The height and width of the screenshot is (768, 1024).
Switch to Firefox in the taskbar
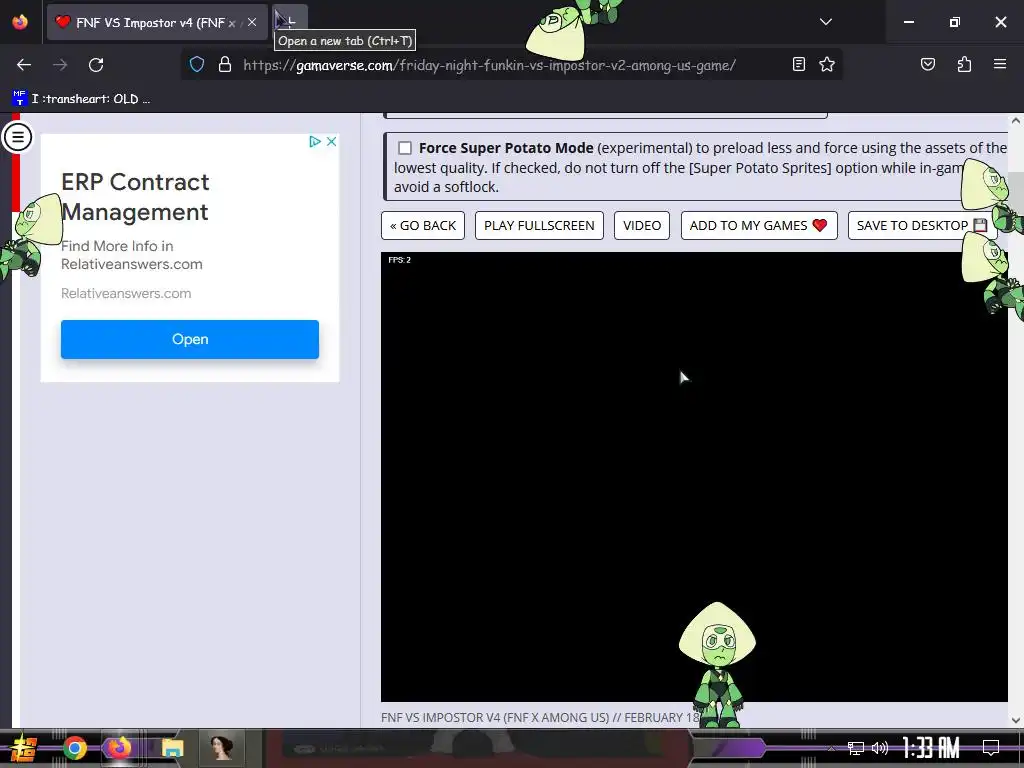pos(120,748)
